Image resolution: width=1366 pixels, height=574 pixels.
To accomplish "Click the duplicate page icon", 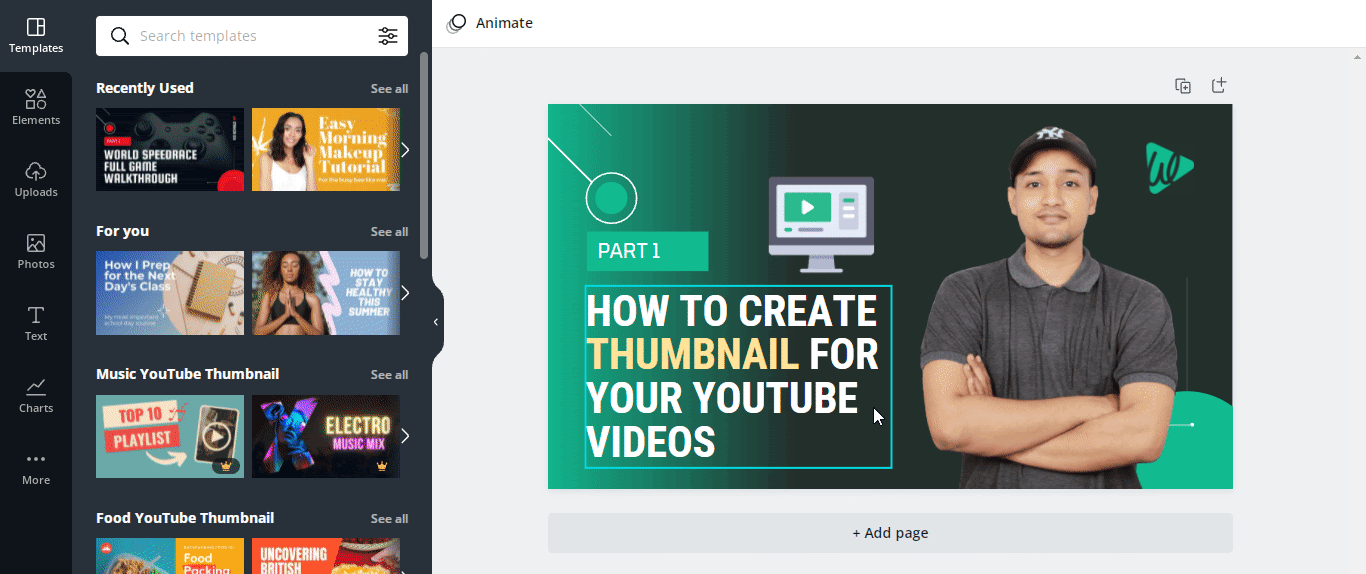I will 1183,86.
